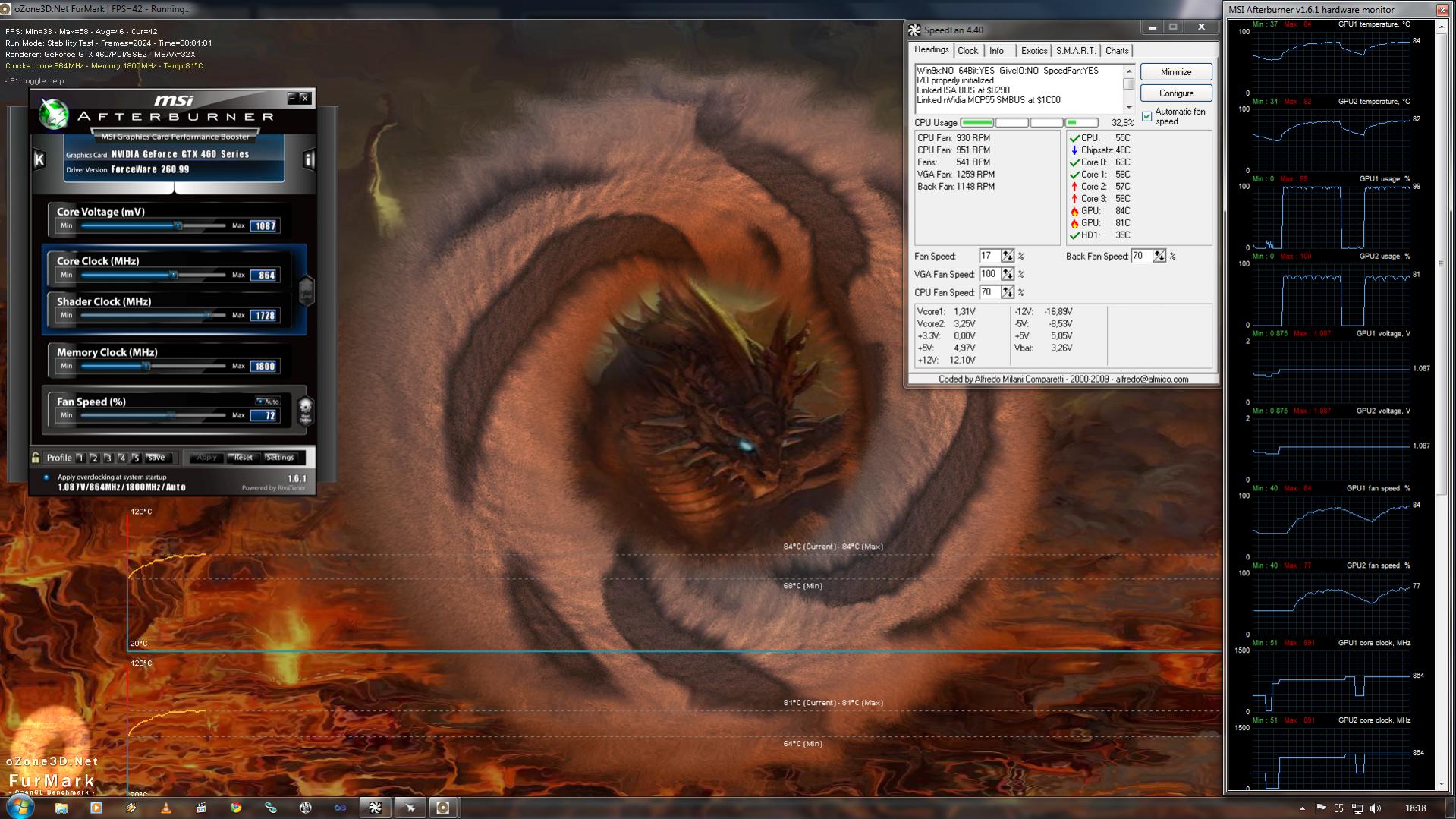Click the Afterburner green jet logo
Viewport: 1456px width, 819px height.
54,115
